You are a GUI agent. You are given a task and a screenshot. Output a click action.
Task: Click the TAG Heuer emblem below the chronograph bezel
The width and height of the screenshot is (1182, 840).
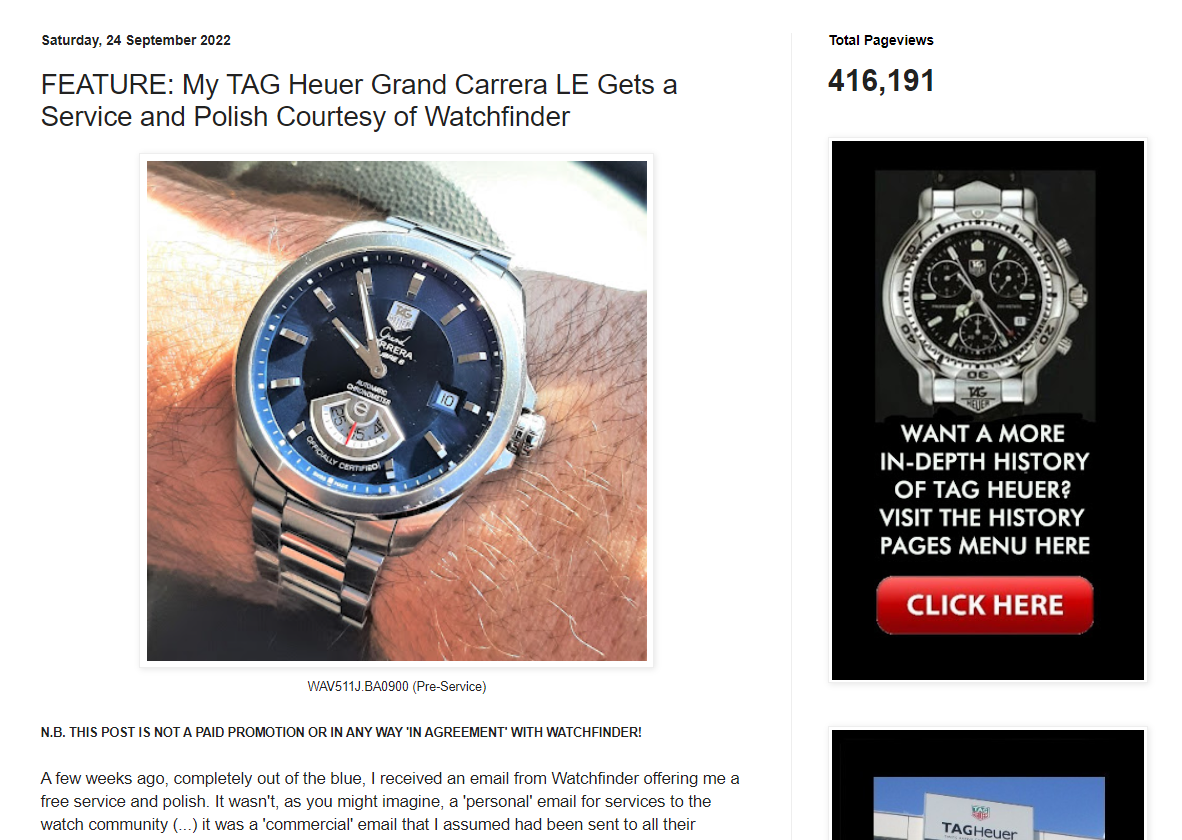(x=978, y=395)
